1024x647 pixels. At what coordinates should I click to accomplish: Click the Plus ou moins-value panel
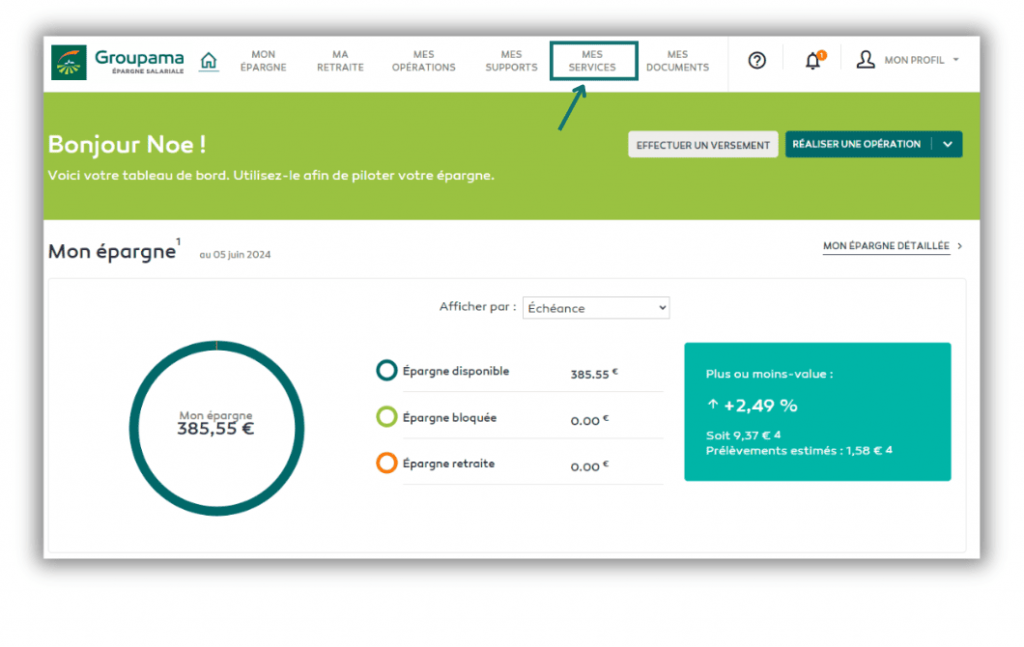(817, 412)
